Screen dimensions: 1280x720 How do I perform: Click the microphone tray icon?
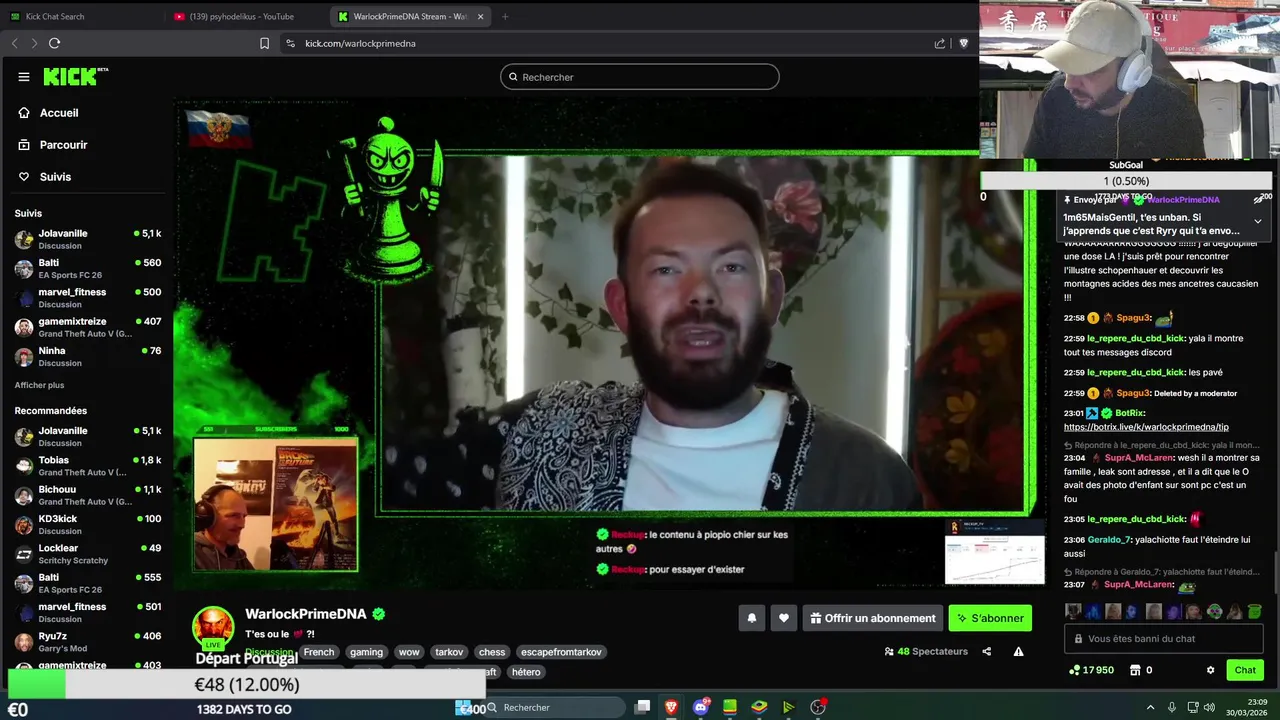tap(1172, 707)
